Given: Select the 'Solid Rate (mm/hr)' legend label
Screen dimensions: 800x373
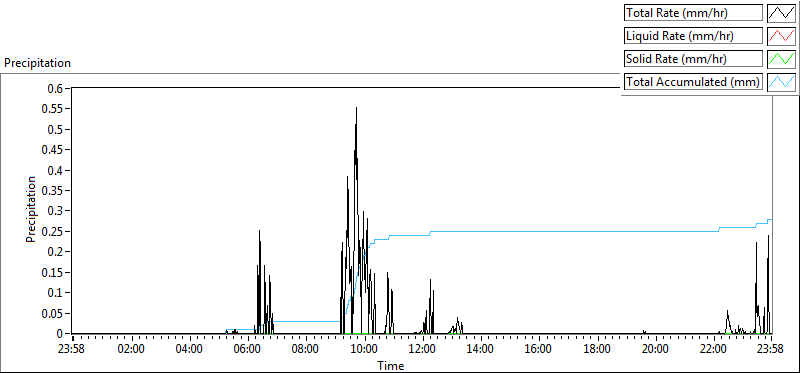Looking at the screenshot, I should tap(693, 59).
